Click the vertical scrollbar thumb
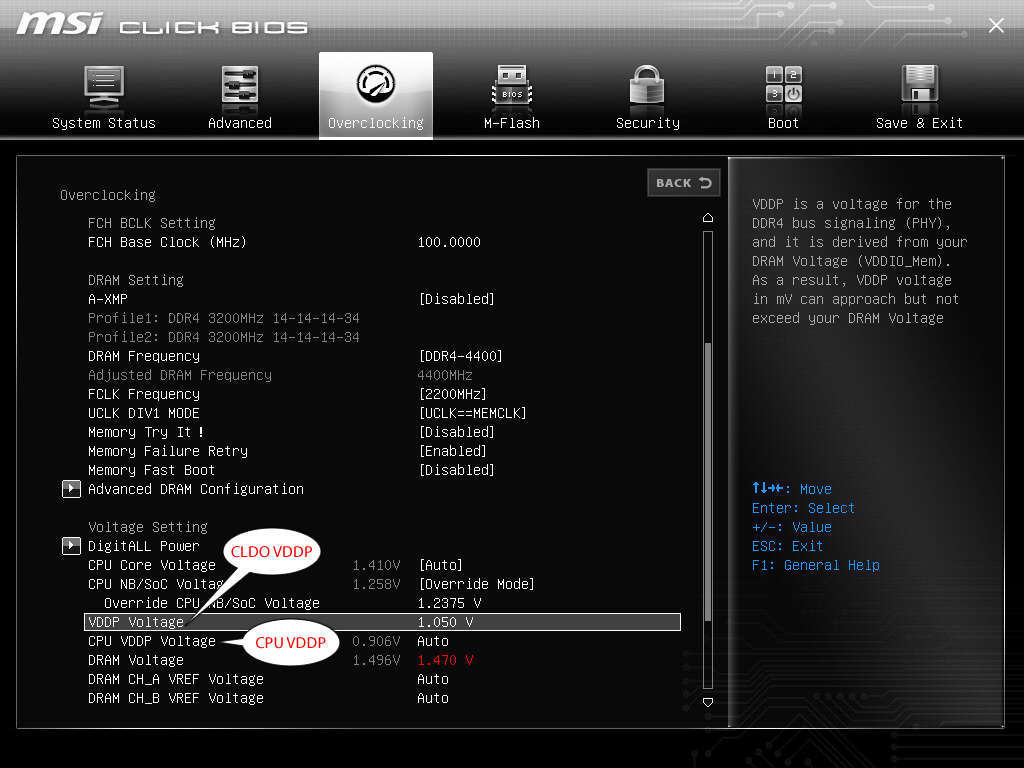1024x768 pixels. (x=708, y=482)
